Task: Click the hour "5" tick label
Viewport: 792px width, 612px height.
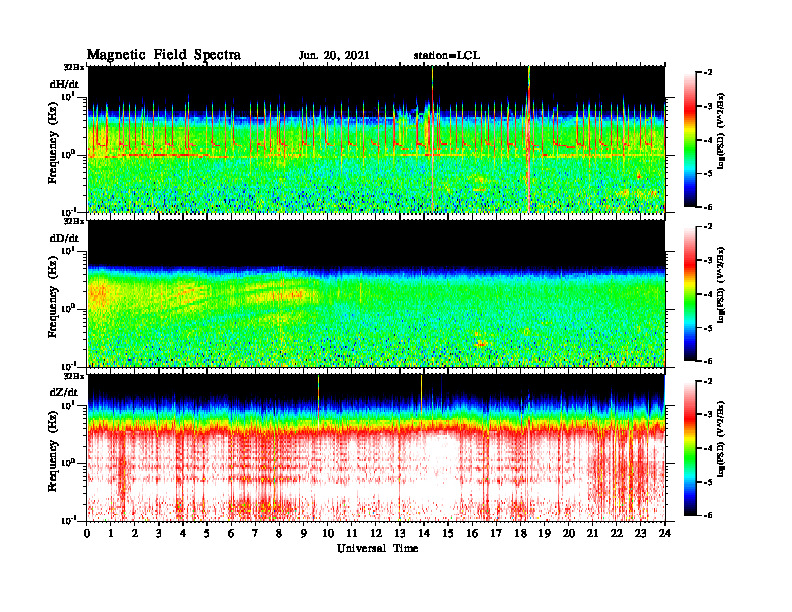Action: (x=207, y=534)
